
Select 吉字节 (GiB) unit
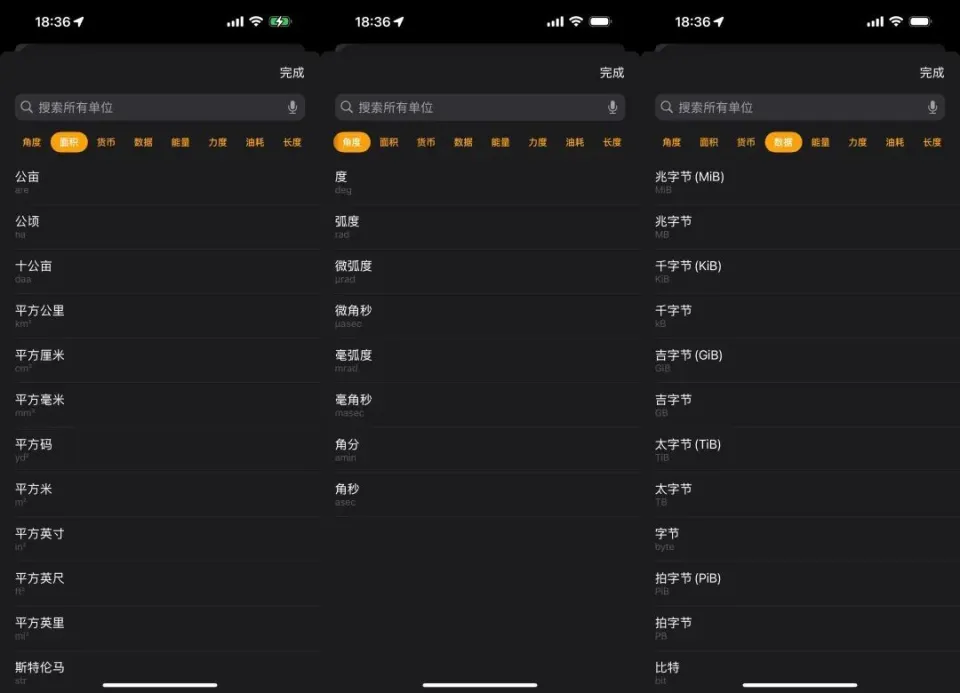(800, 361)
